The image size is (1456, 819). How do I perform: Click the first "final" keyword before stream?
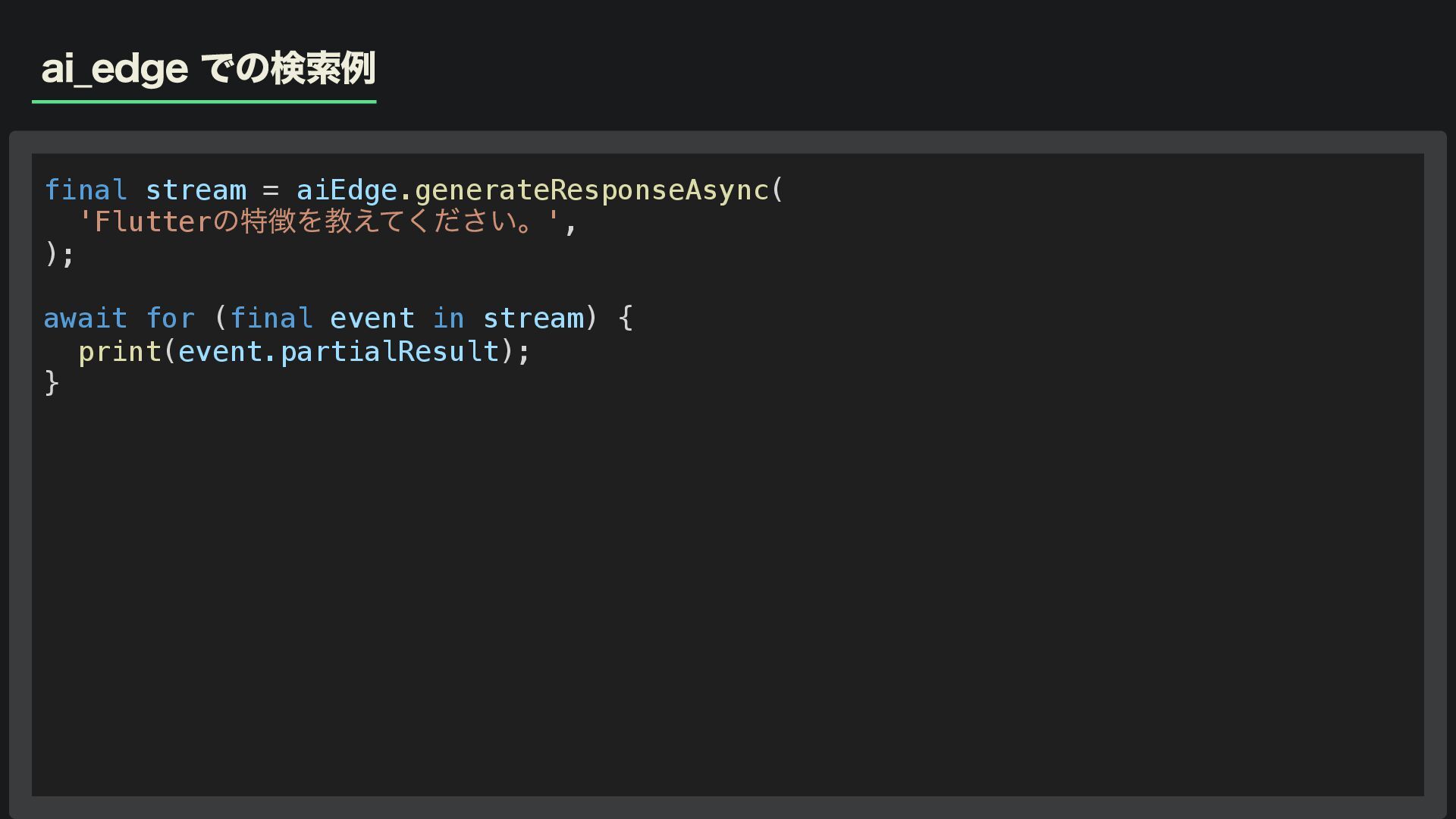click(x=85, y=190)
